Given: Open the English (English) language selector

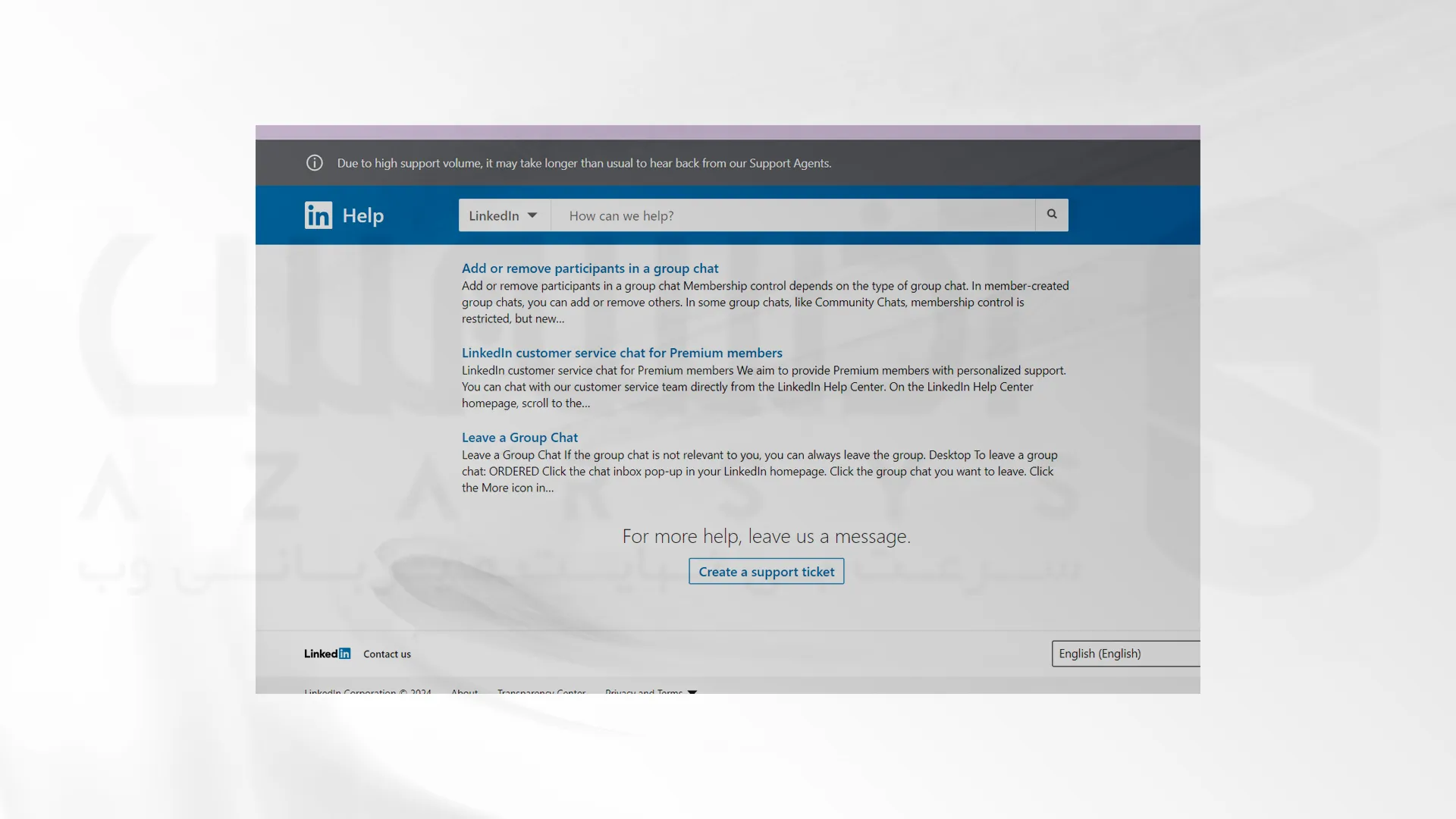Looking at the screenshot, I should (x=1125, y=654).
